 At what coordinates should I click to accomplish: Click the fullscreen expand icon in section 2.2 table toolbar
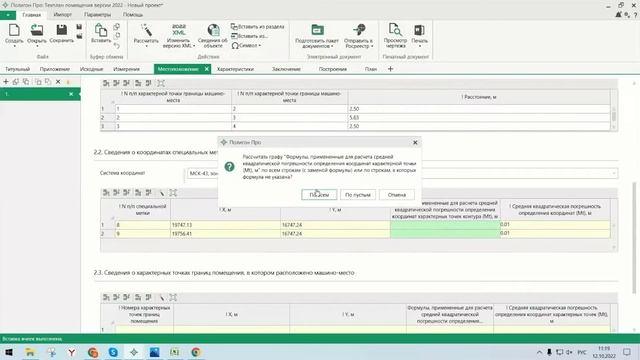173,193
